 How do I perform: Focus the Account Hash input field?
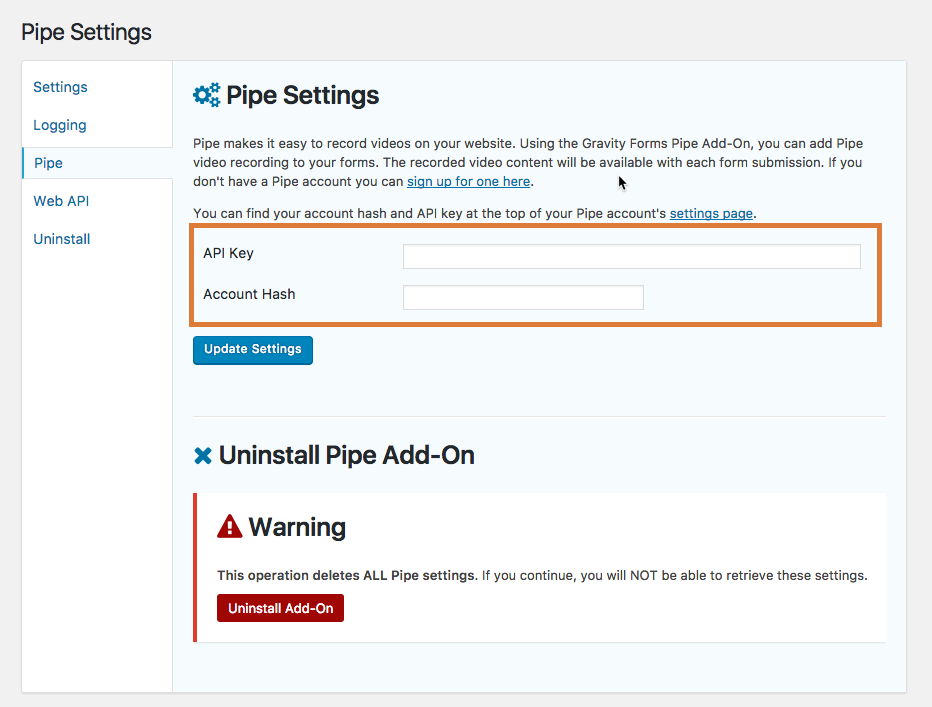coord(523,297)
